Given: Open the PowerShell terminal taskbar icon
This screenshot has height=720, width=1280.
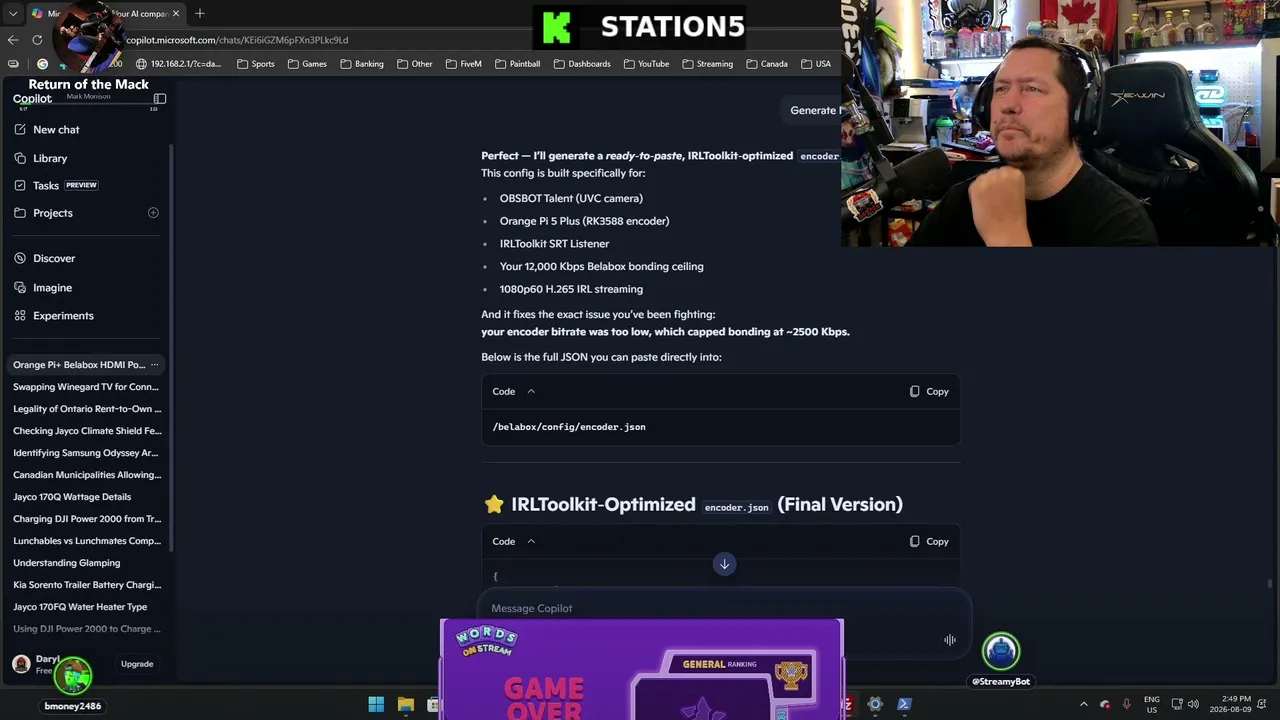Looking at the screenshot, I should [x=904, y=704].
